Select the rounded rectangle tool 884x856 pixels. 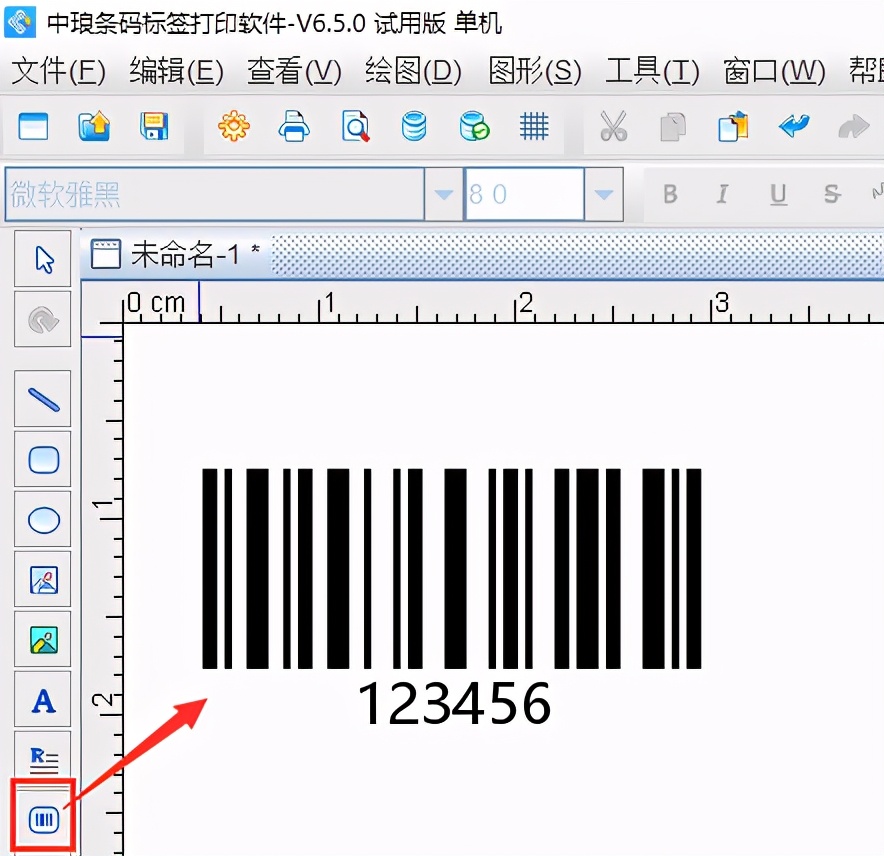(43, 459)
